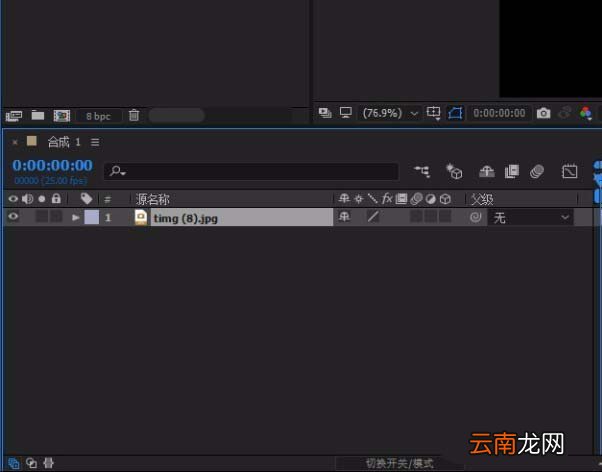Image resolution: width=602 pixels, height=472 pixels.
Task: Open the 合成 1 panel menu
Action: pos(95,142)
